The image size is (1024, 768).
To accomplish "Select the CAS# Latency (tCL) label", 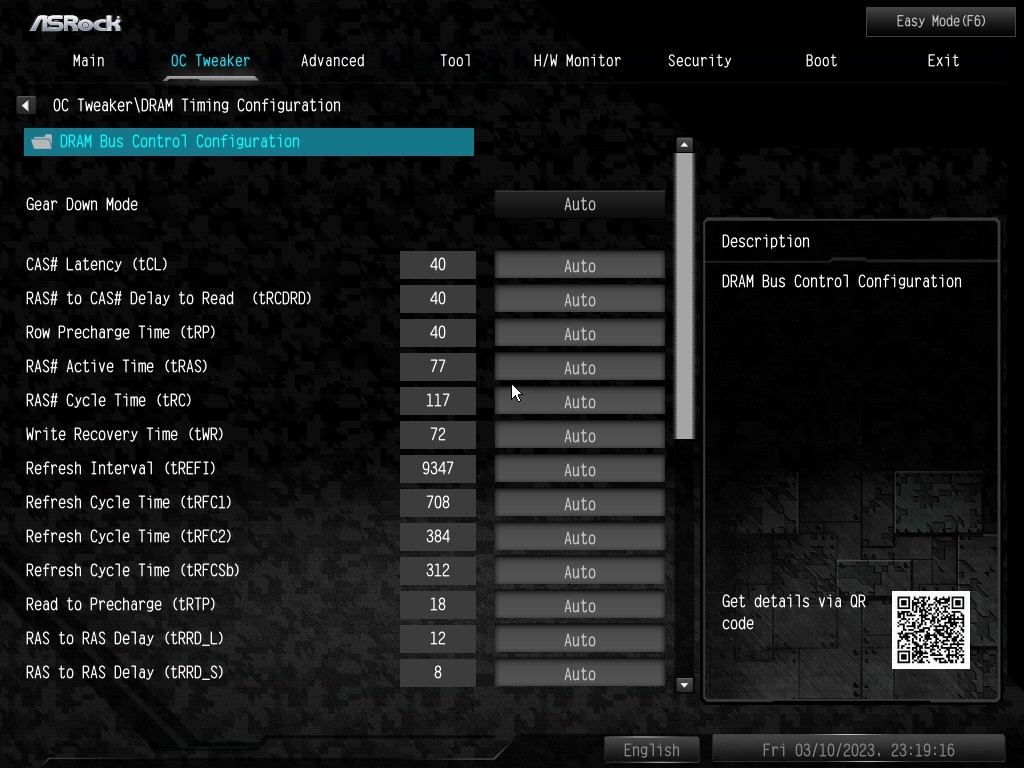I will pyautogui.click(x=97, y=264).
